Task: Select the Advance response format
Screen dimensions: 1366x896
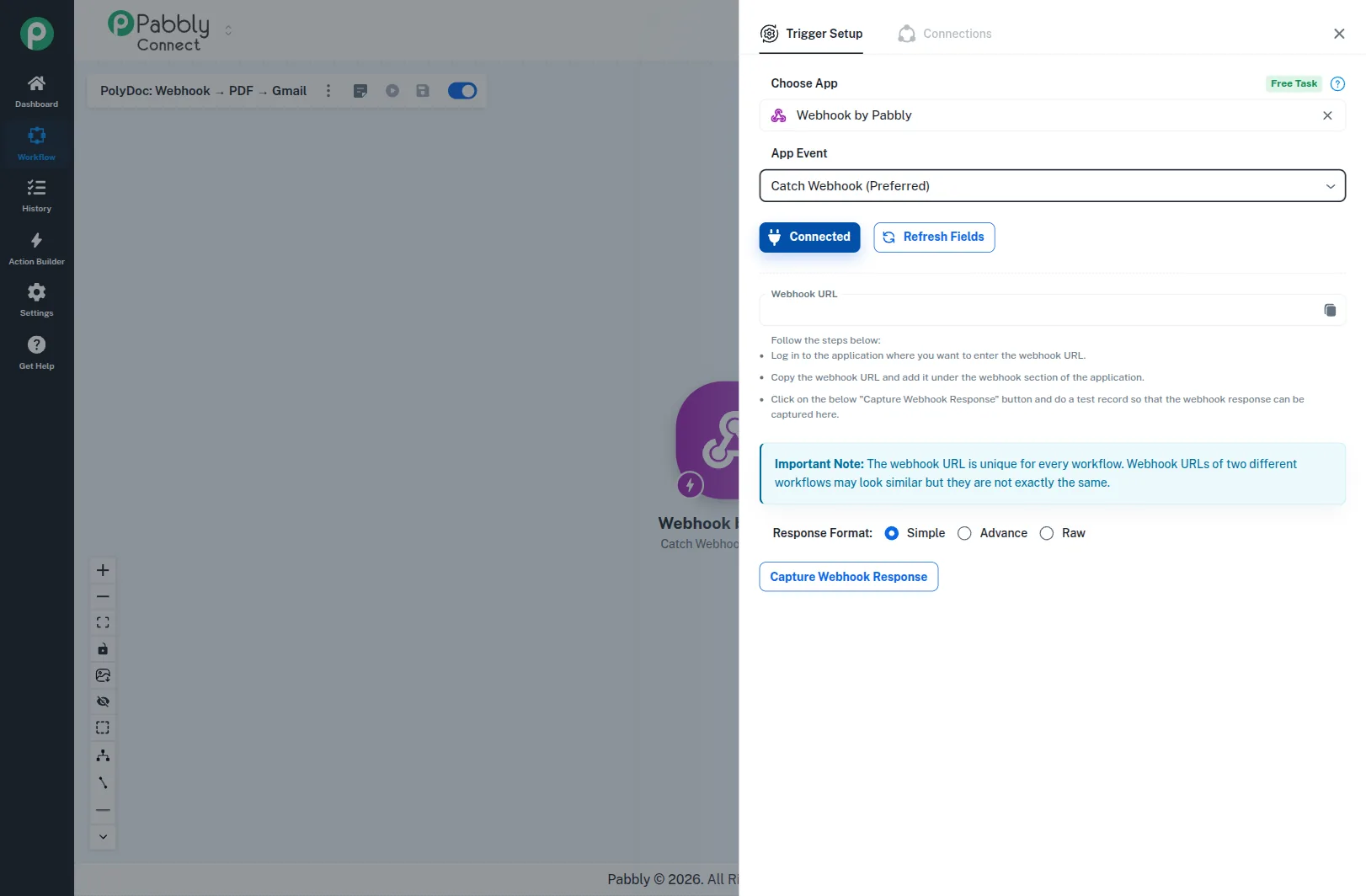Action: [x=965, y=533]
